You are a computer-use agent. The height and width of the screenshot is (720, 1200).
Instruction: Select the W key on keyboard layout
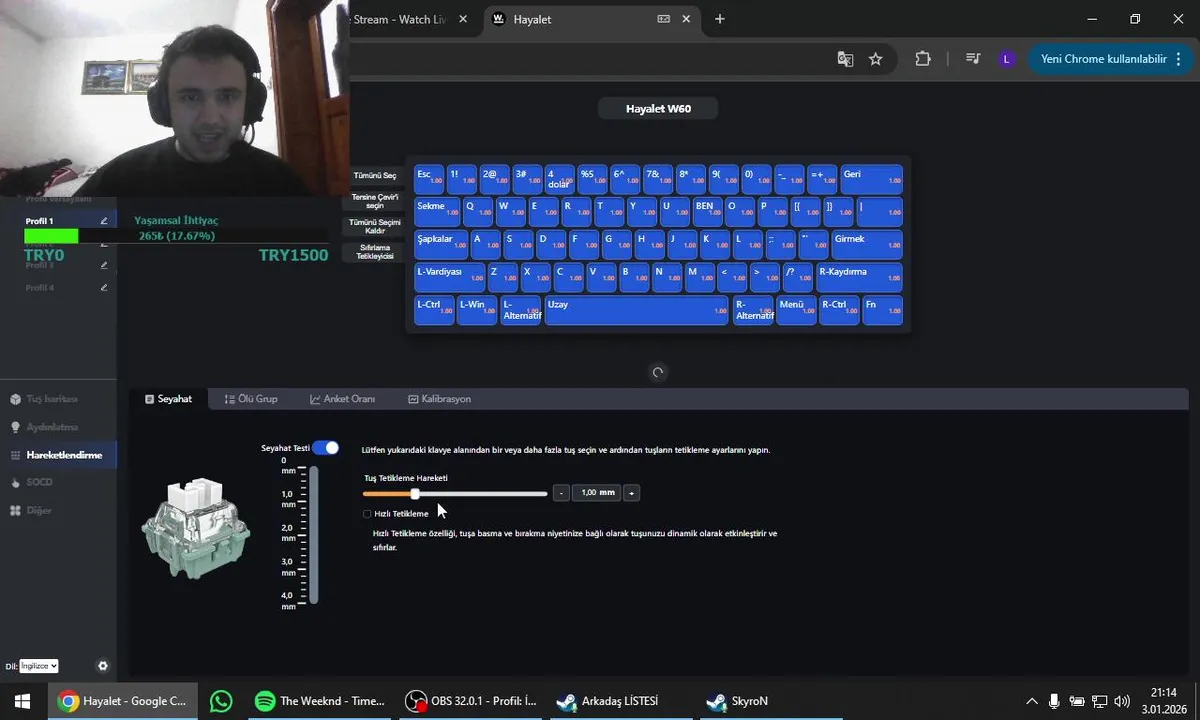pyautogui.click(x=510, y=212)
